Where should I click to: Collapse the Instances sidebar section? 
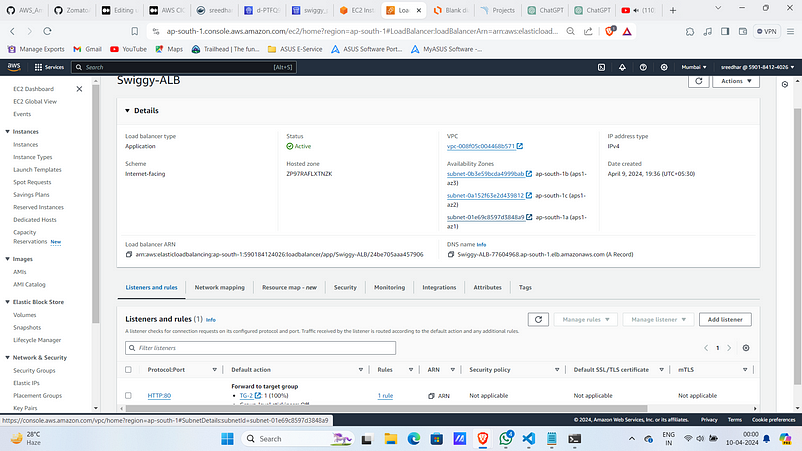(x=8, y=132)
